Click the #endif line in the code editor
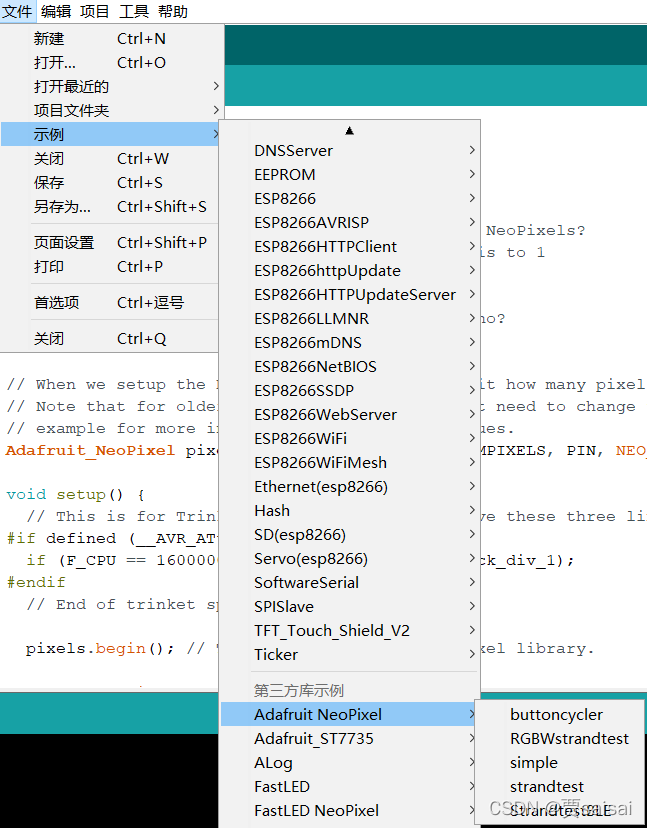 click(36, 582)
